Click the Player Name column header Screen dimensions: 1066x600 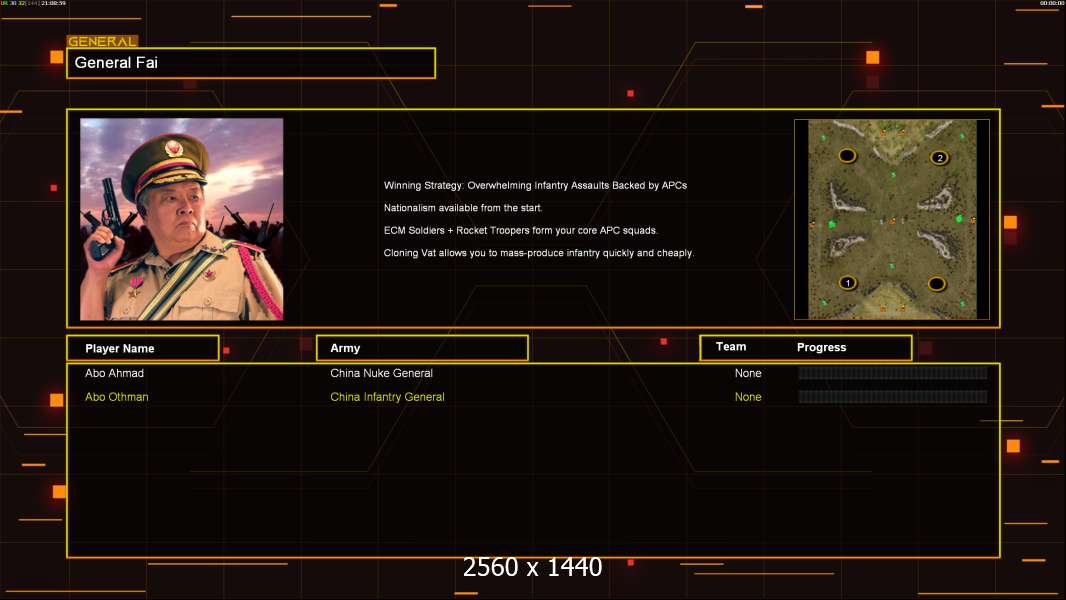[143, 348]
